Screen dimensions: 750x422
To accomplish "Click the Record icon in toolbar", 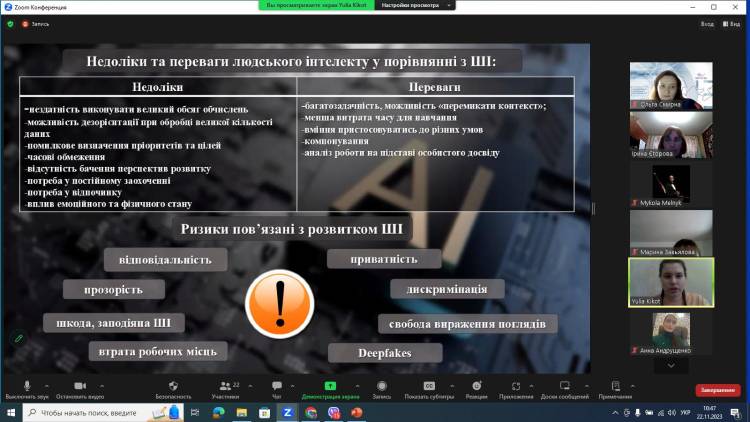I will (x=382, y=386).
